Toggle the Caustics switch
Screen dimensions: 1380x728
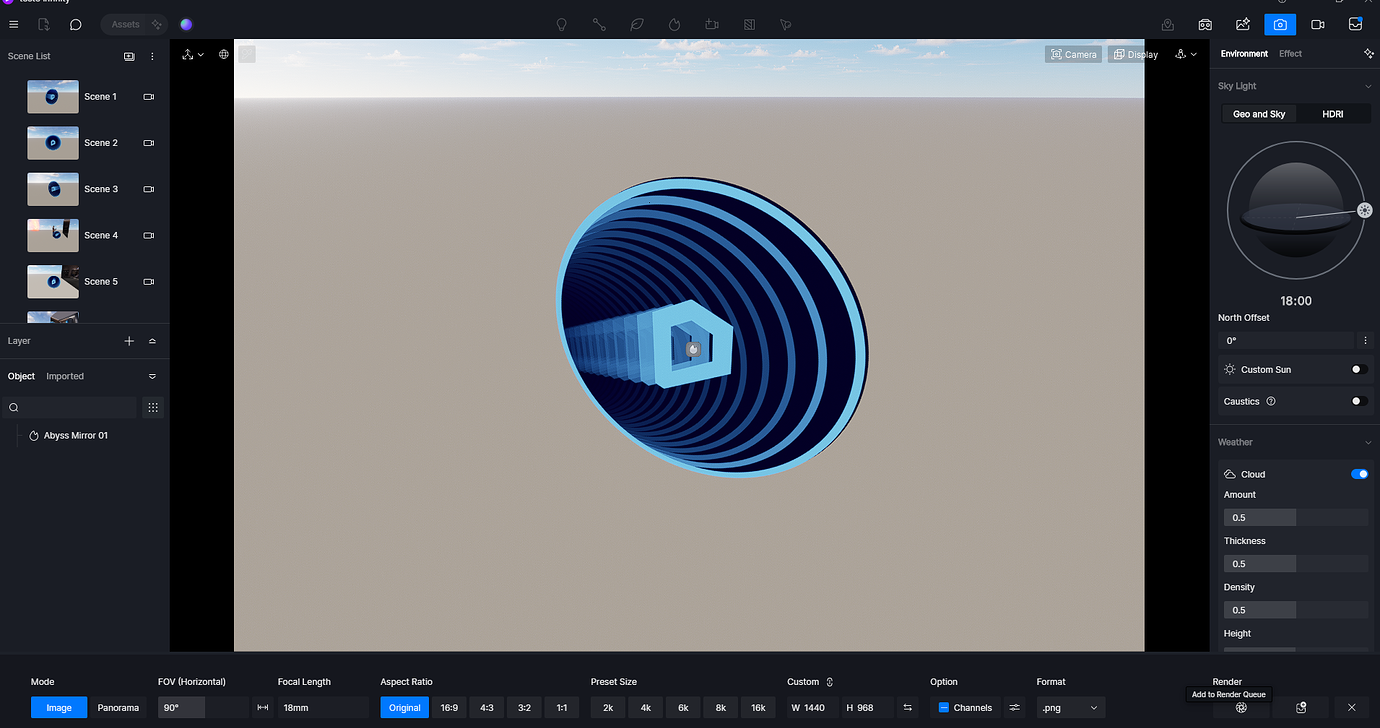coord(1359,401)
